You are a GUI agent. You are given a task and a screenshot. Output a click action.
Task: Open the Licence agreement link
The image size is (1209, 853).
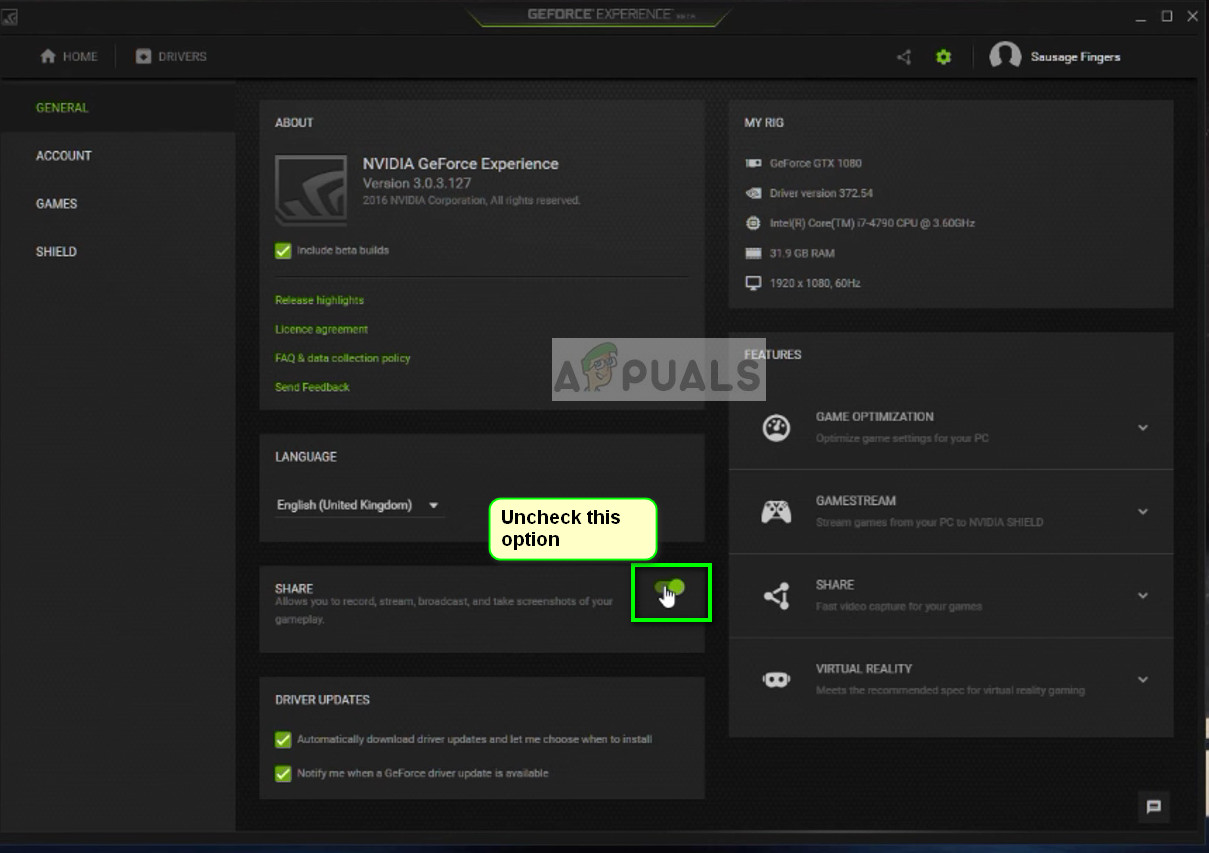pyautogui.click(x=321, y=329)
